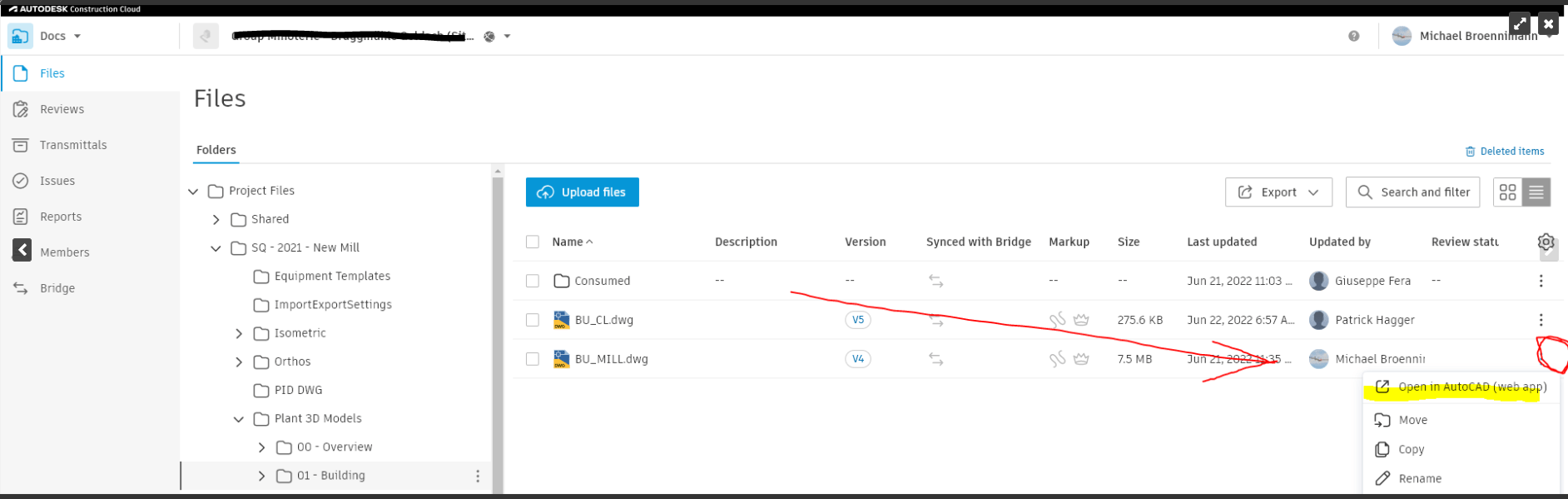Screen dimensions: 1568x499
Task: Collapse SQ - 2021 - New Mill folder
Action: click(x=216, y=248)
